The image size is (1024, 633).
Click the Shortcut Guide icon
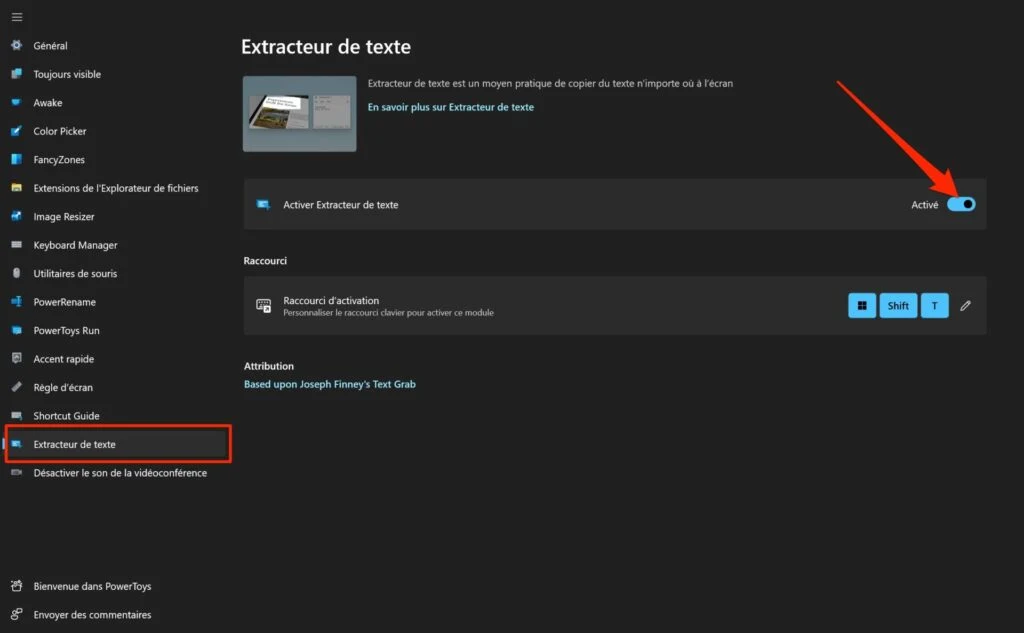coord(17,415)
